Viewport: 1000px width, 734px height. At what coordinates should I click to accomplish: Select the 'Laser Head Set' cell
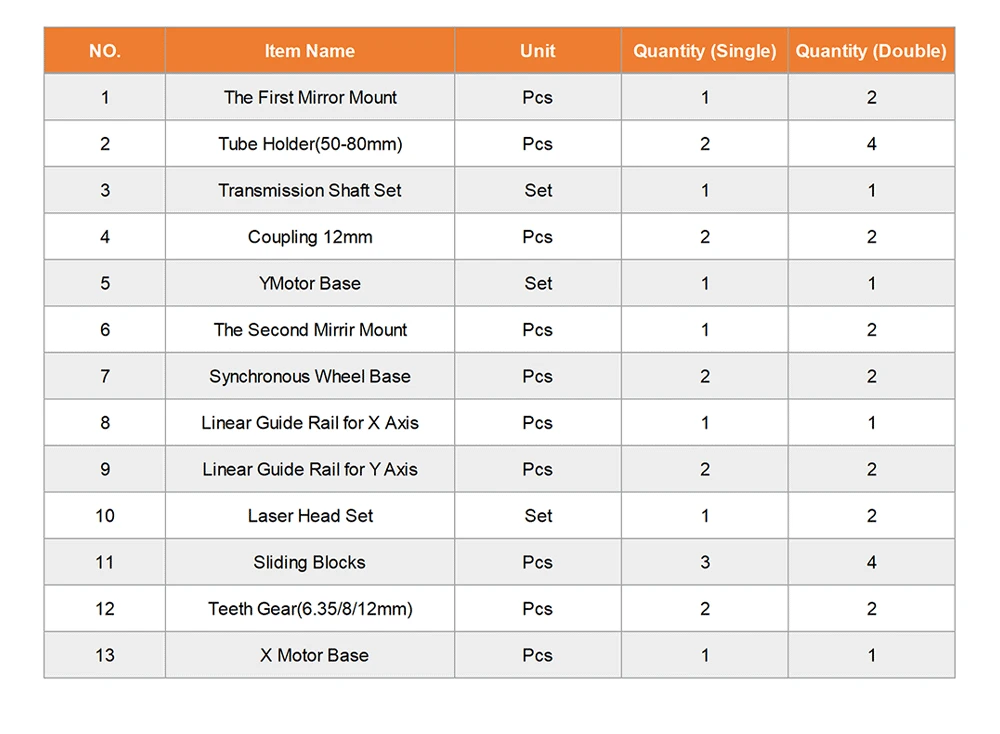310,516
